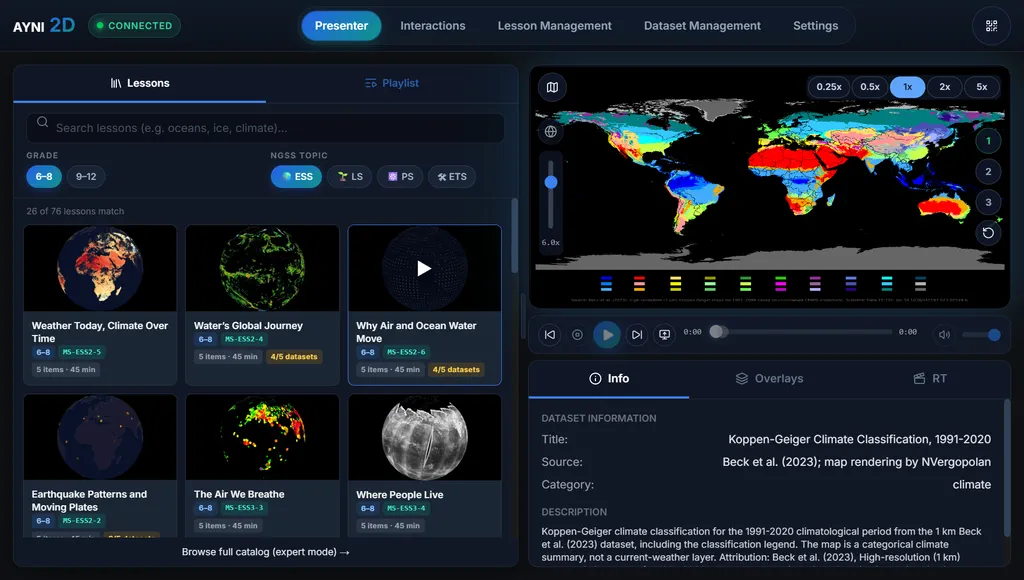Screen dimensions: 1024x580
Task: Switch to the Playlist tab
Action: click(x=392, y=83)
